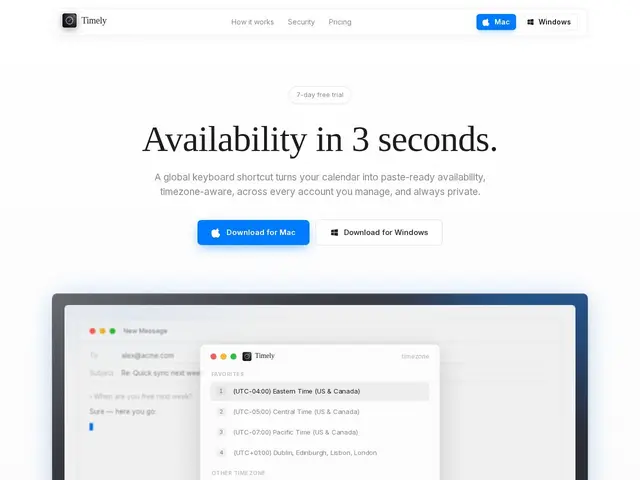Image resolution: width=640 pixels, height=480 pixels.
Task: Click the Windows button in header
Action: (549, 22)
